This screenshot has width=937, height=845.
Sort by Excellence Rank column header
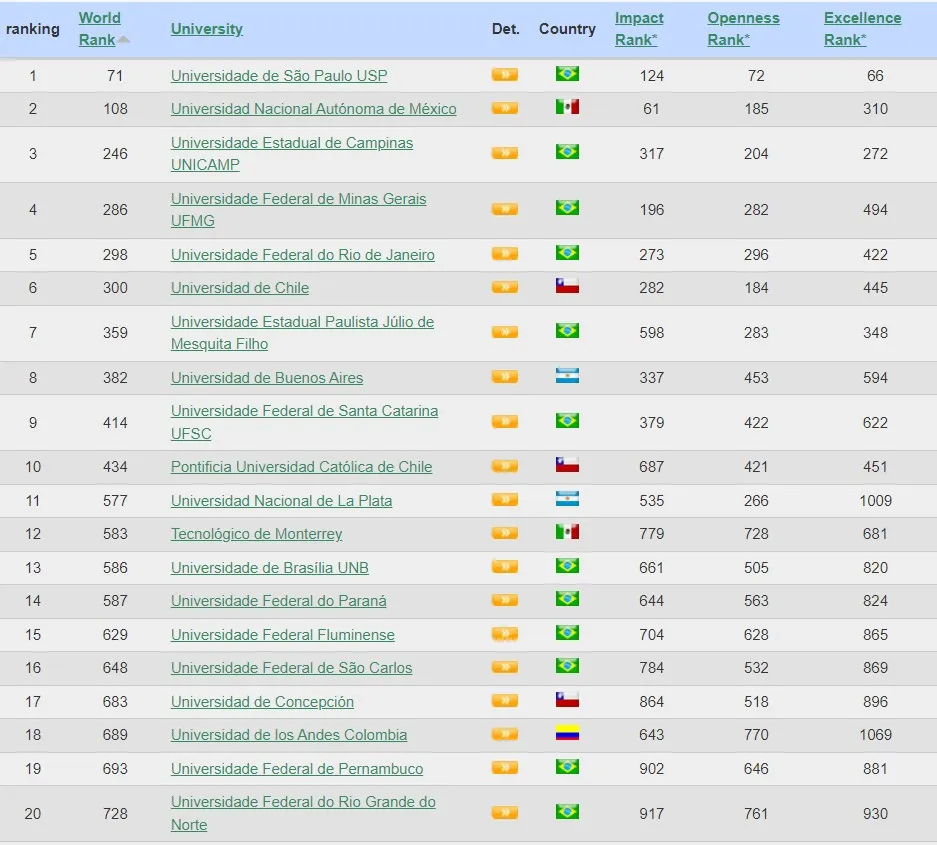point(862,29)
